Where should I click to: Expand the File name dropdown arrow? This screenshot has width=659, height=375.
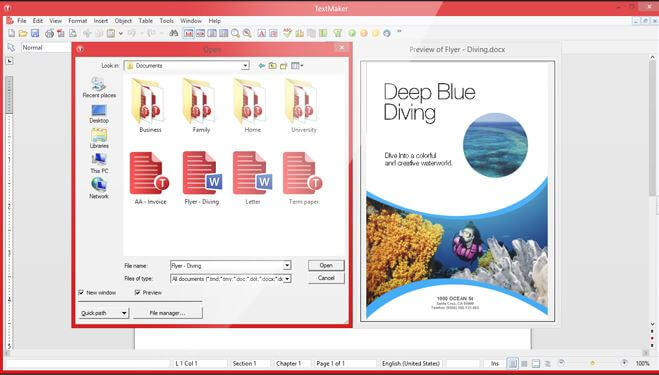pyautogui.click(x=287, y=266)
